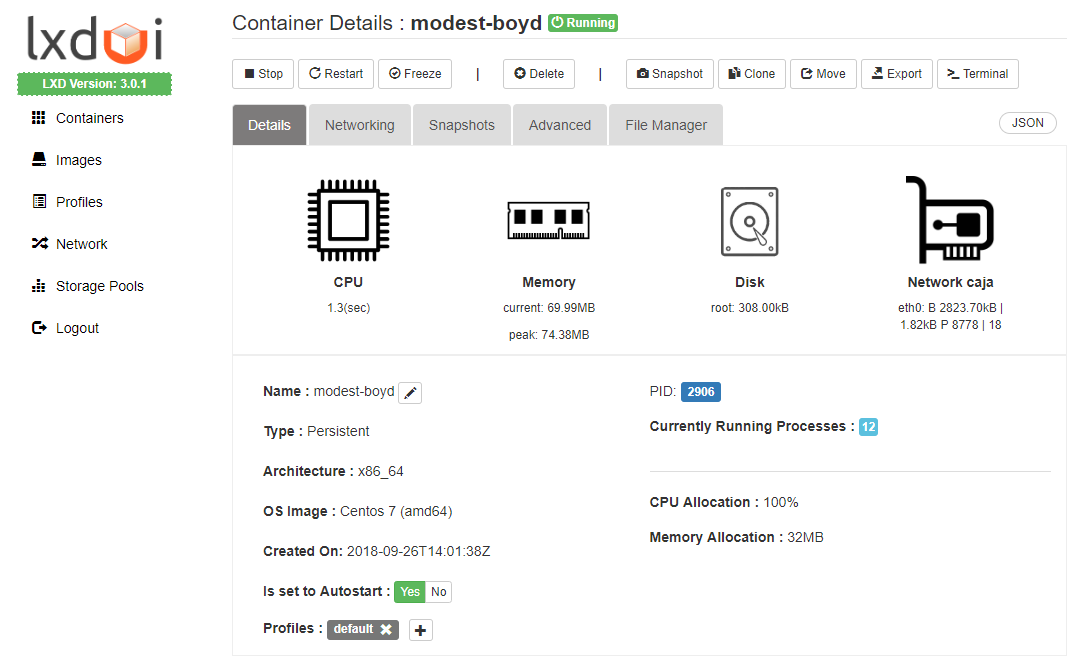Click the Profiles list icon
The height and width of the screenshot is (667, 1082).
point(39,201)
